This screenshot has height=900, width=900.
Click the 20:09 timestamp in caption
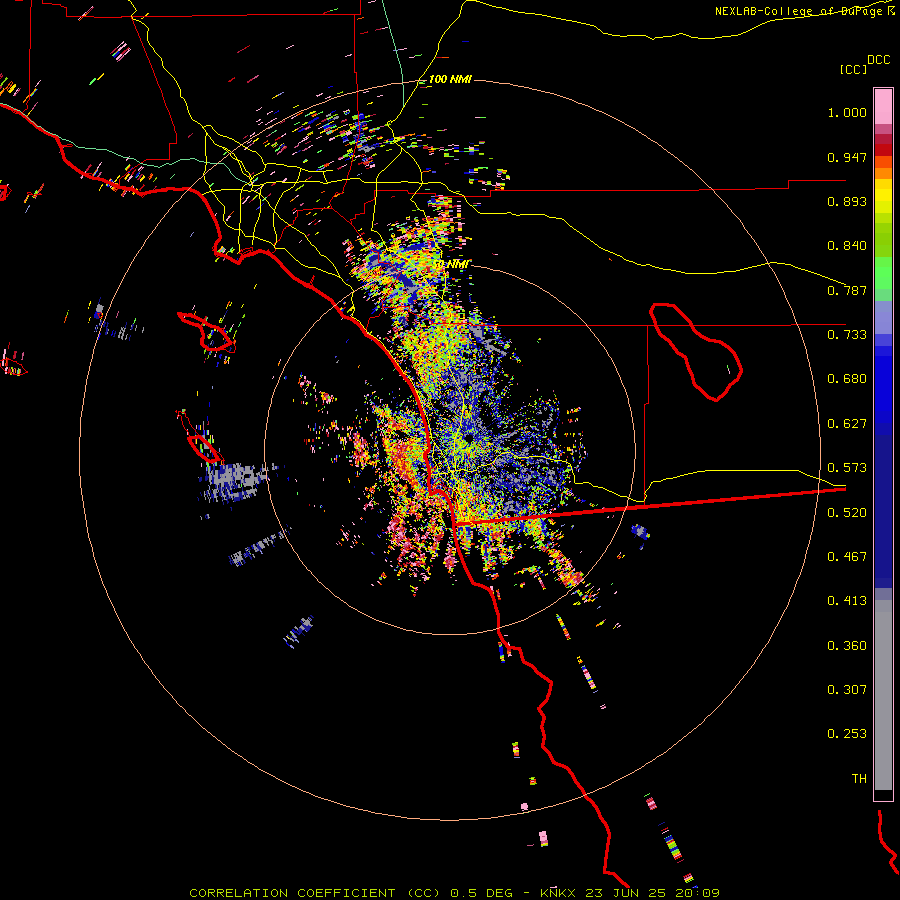pos(697,893)
